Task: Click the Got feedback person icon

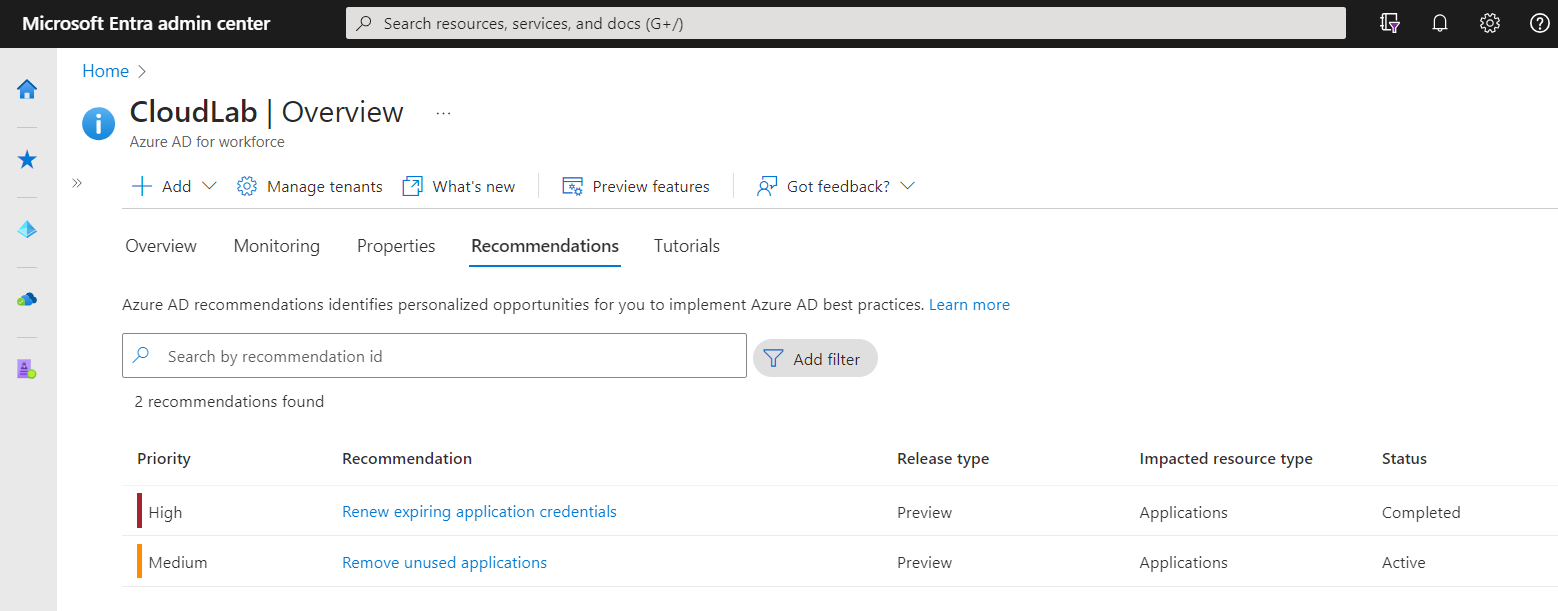Action: 767,186
